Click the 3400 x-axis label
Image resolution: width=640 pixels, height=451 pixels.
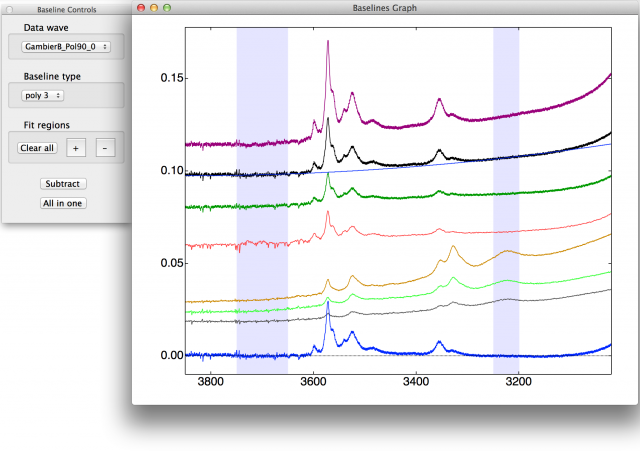pyautogui.click(x=416, y=382)
